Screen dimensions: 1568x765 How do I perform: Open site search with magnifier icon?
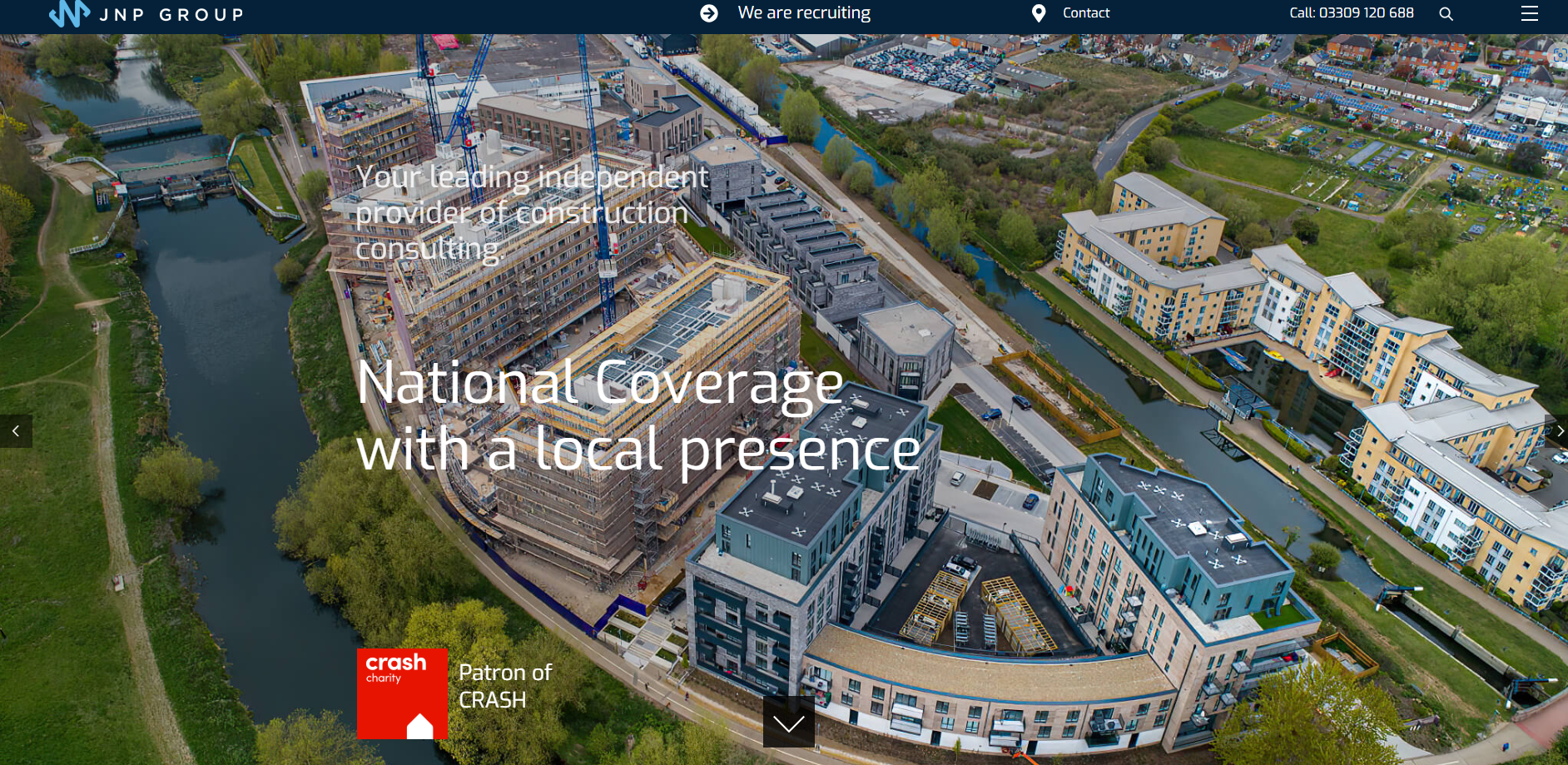(1446, 14)
